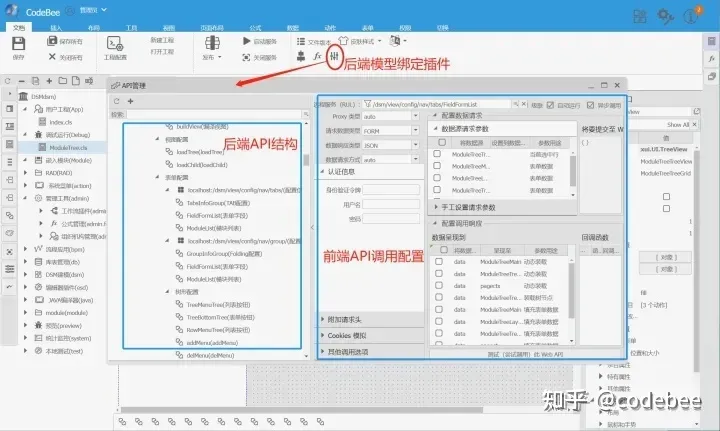Screen dimensions: 720x431
Task: Open the Data ribbon tab
Action: [292, 28]
